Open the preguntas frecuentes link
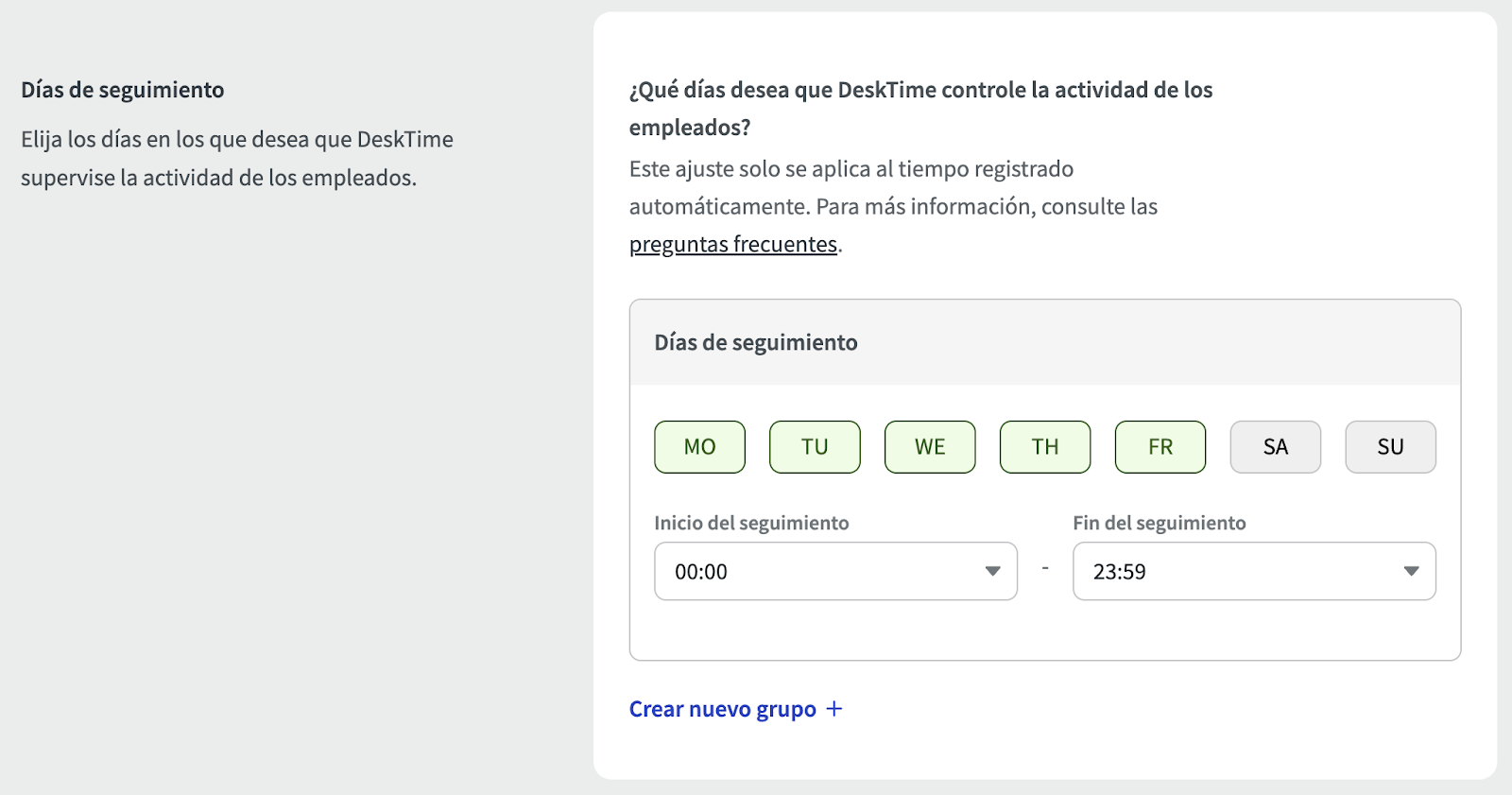This screenshot has height=795, width=1512. tap(733, 244)
